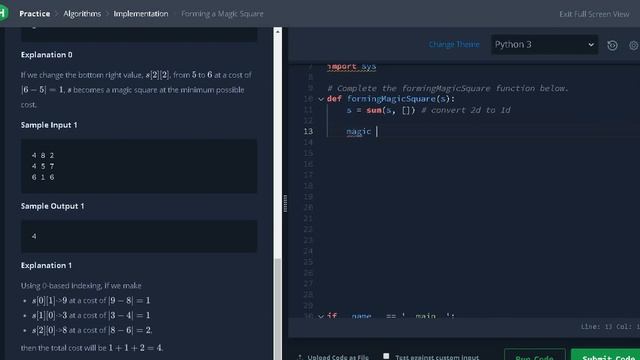Click the Sample Output 1 value 4

(34, 236)
